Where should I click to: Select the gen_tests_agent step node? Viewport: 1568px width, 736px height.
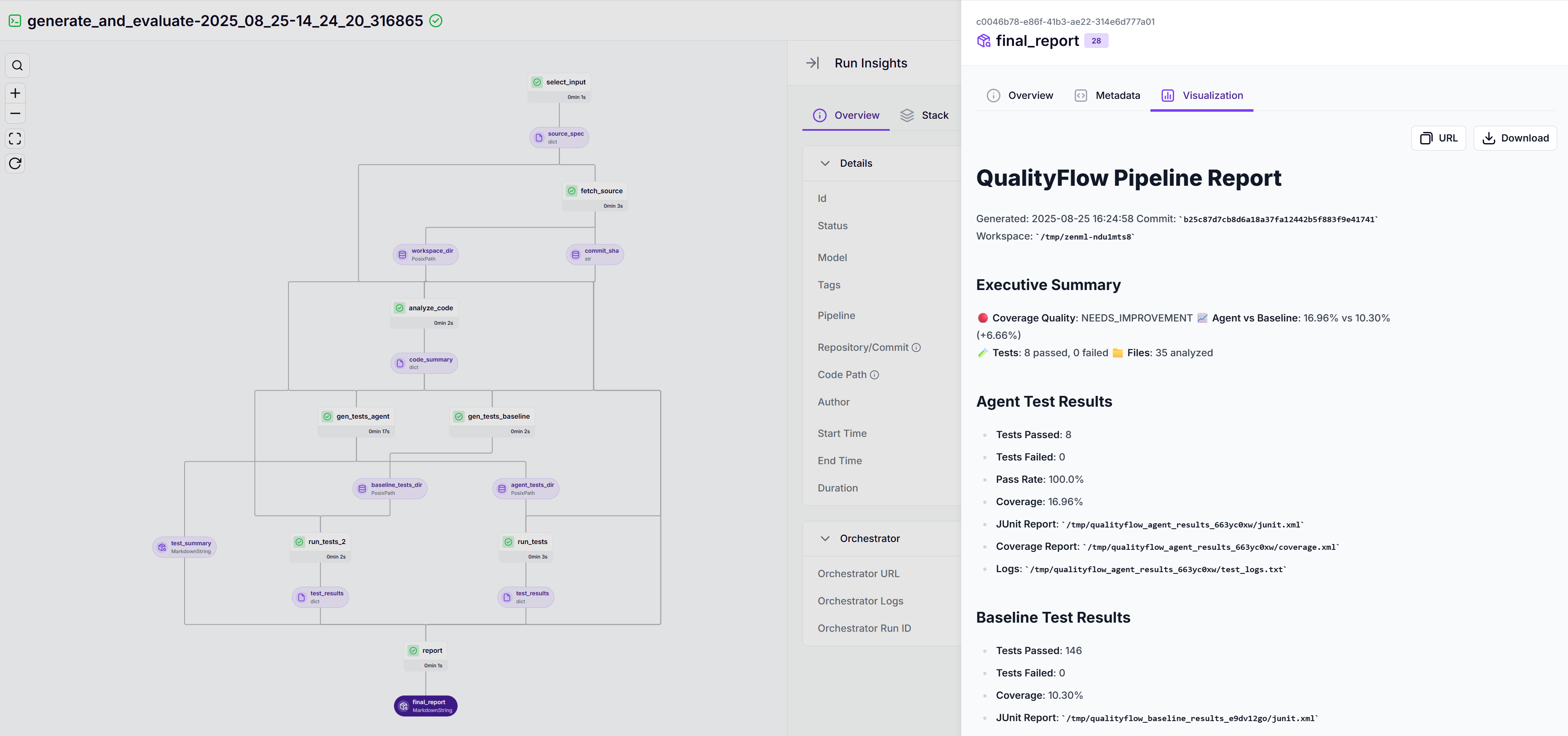coord(356,416)
